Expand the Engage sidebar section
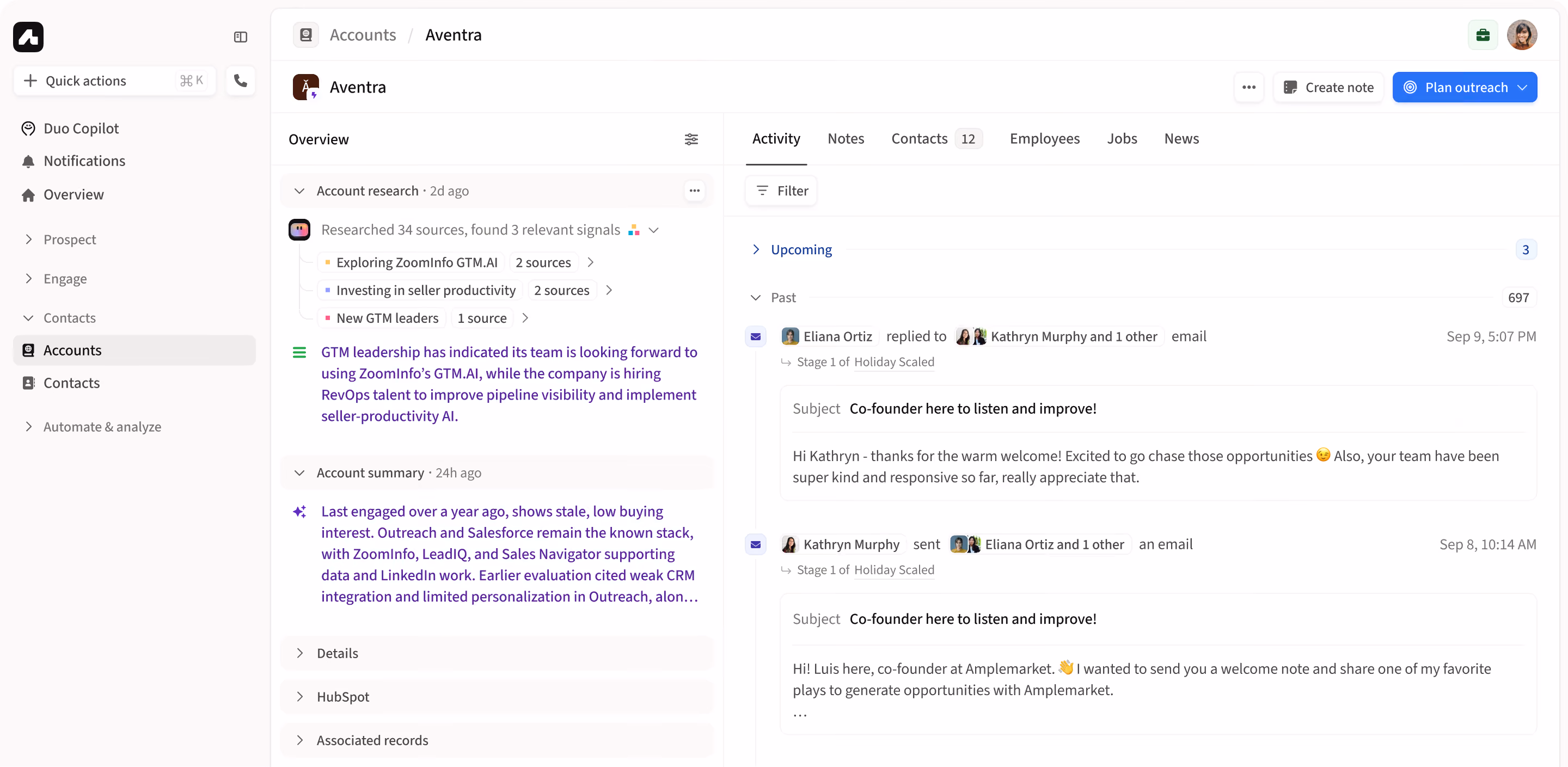1568x767 pixels. [x=28, y=279]
